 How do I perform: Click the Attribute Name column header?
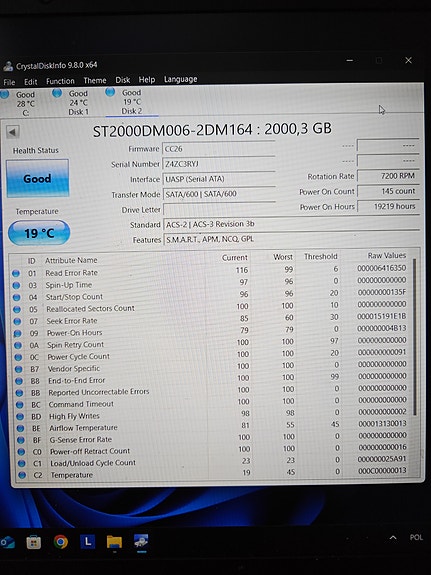[71, 260]
